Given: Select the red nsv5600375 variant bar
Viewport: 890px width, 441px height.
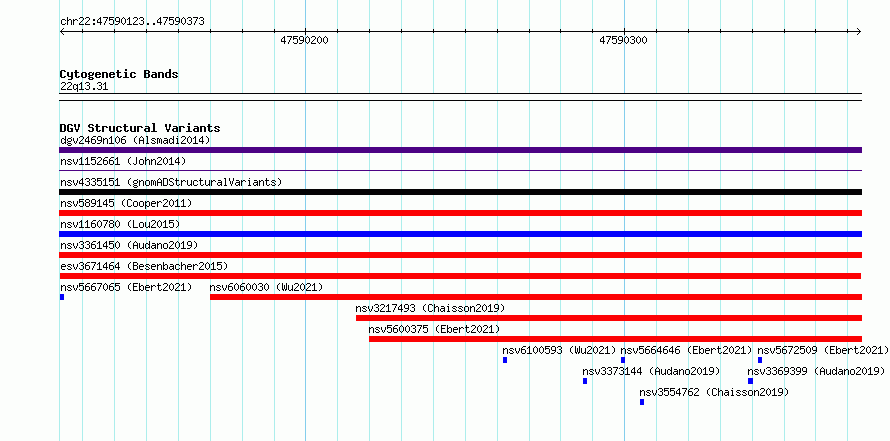Looking at the screenshot, I should tap(615, 339).
